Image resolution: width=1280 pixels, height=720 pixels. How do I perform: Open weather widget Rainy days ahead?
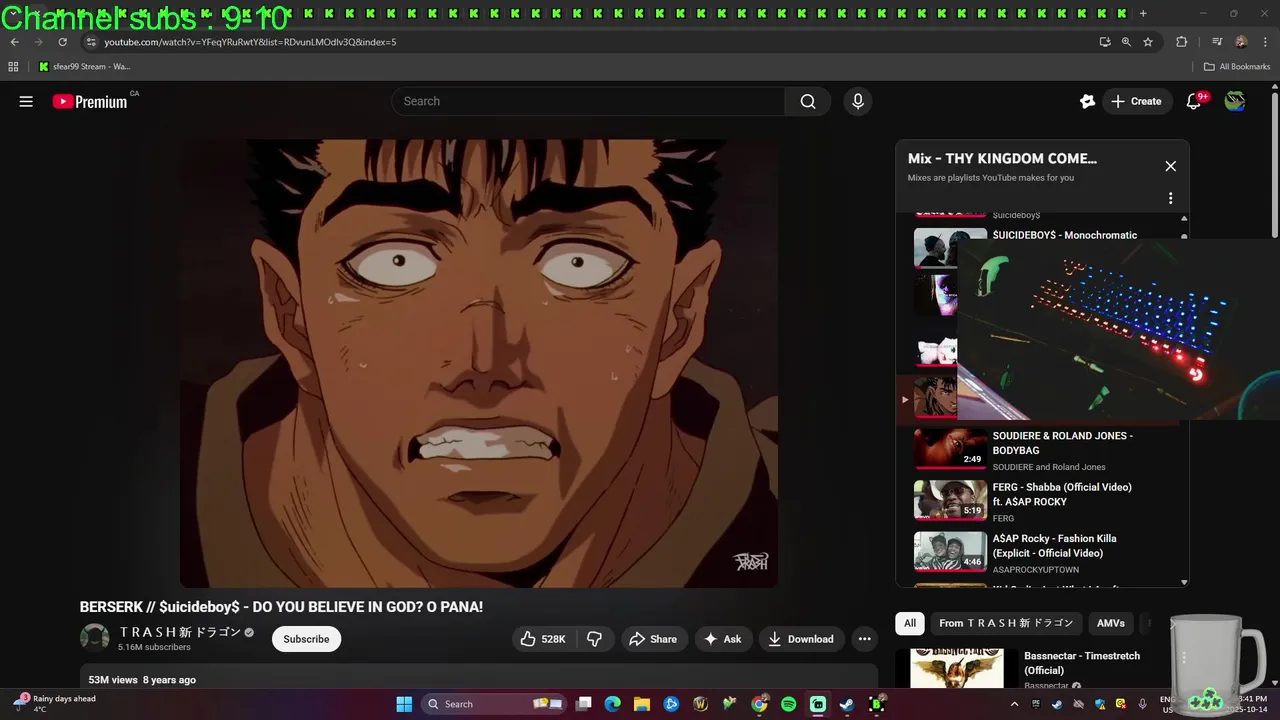tap(55, 704)
